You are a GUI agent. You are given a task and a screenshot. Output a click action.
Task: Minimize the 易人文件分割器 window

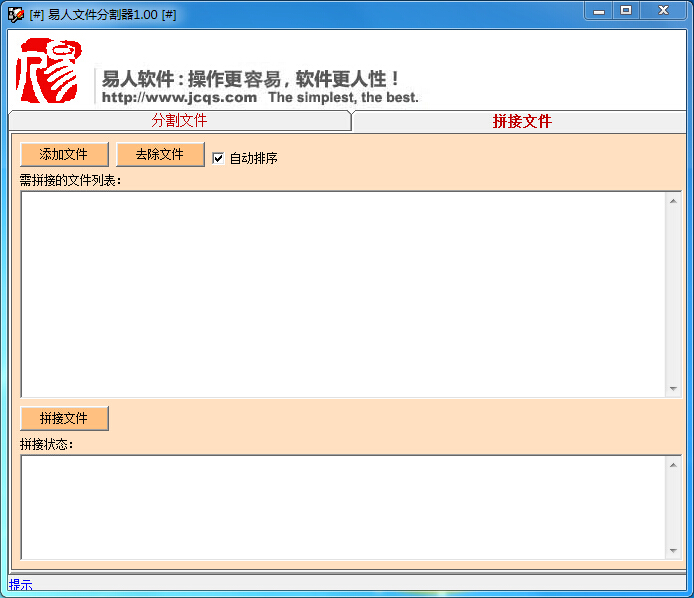coord(599,11)
